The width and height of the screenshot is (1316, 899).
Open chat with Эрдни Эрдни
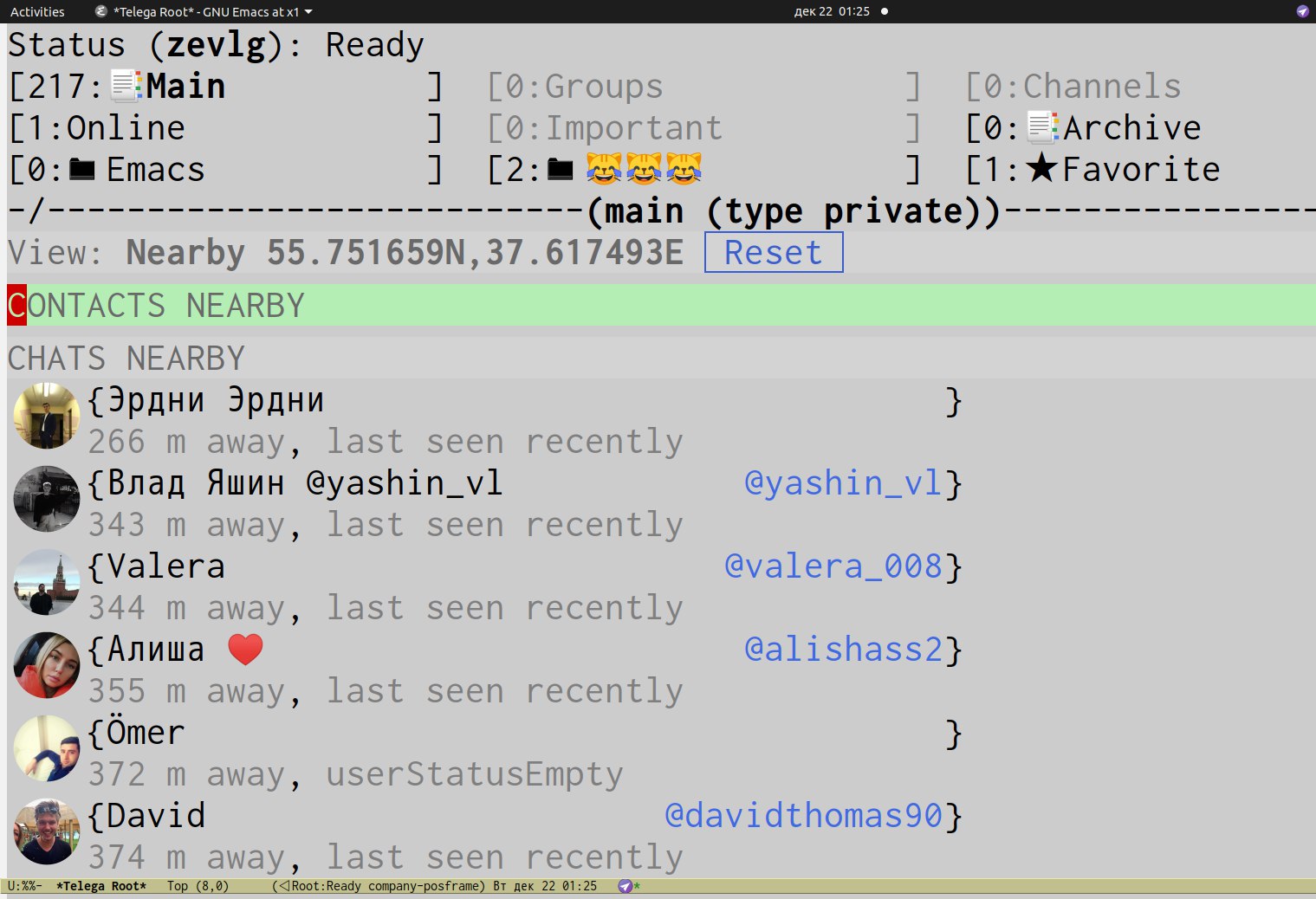click(525, 400)
